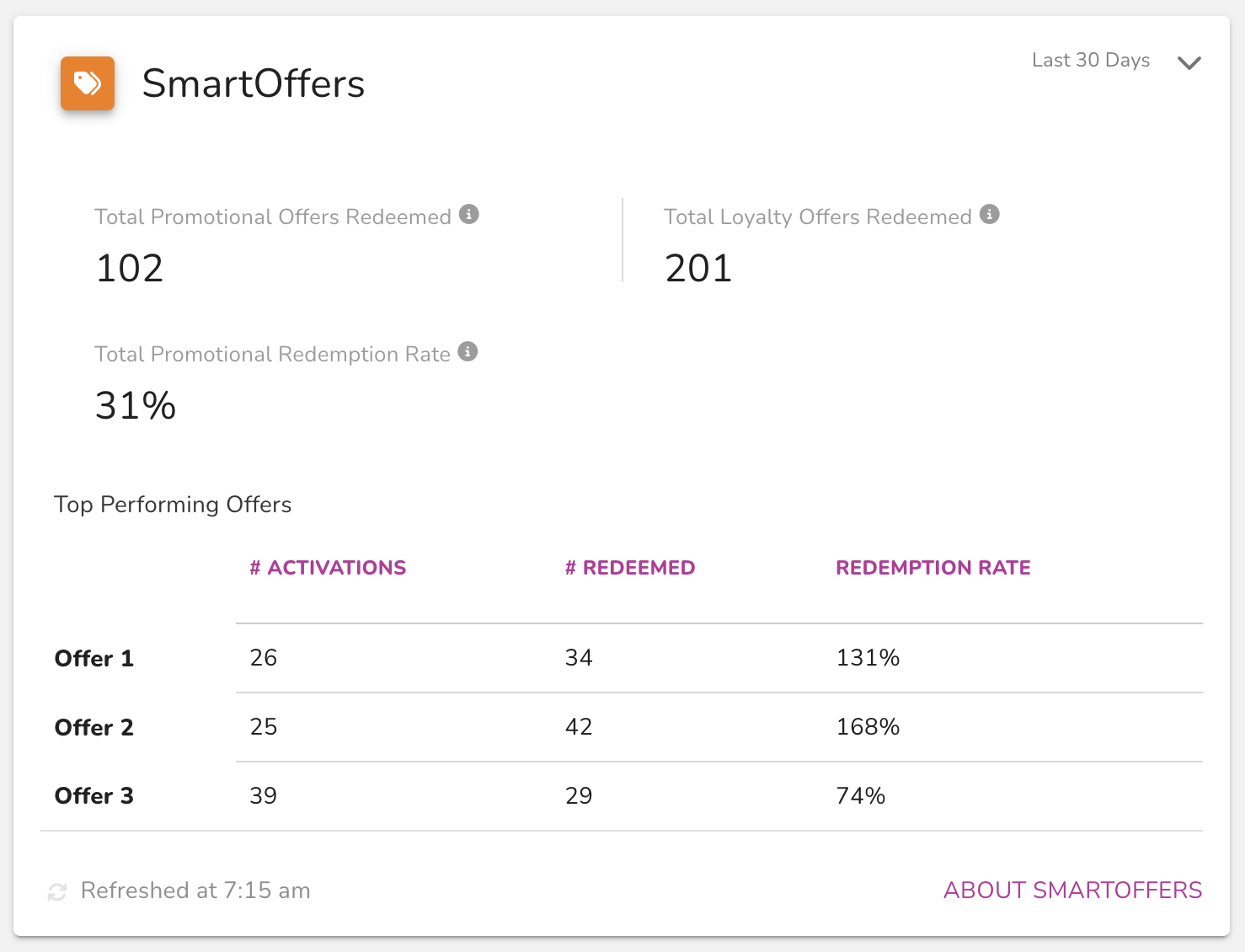Click the Total Promotional Offers Redeemed label
1245x952 pixels.
point(273,217)
